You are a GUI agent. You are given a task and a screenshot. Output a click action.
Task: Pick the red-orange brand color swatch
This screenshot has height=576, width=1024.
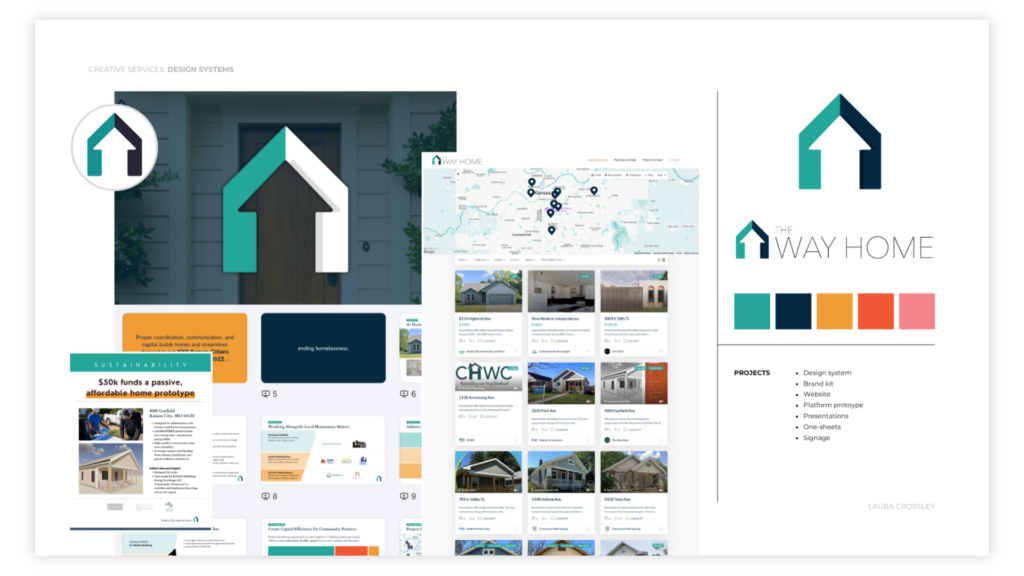point(875,311)
